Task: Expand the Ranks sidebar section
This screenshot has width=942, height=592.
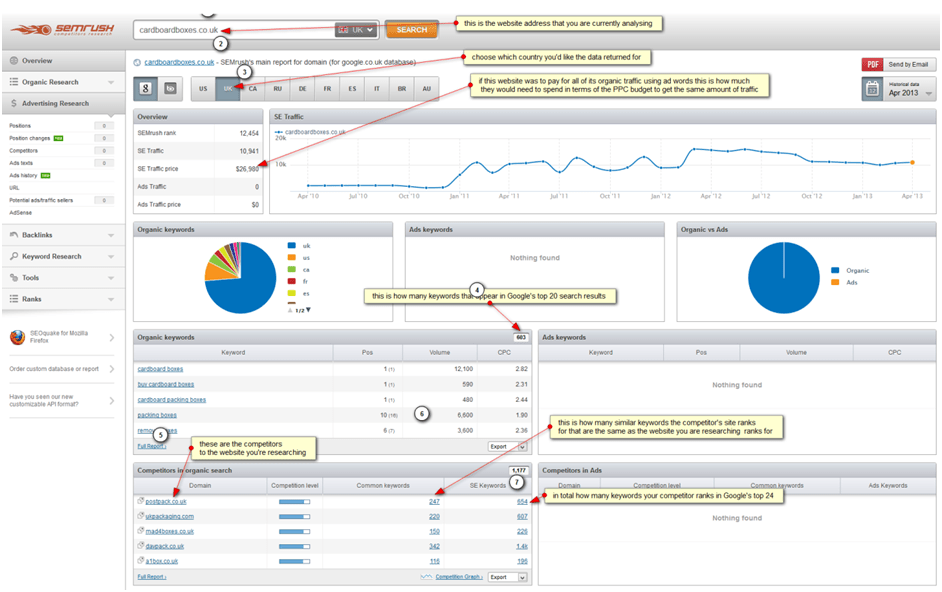Action: click(x=111, y=299)
